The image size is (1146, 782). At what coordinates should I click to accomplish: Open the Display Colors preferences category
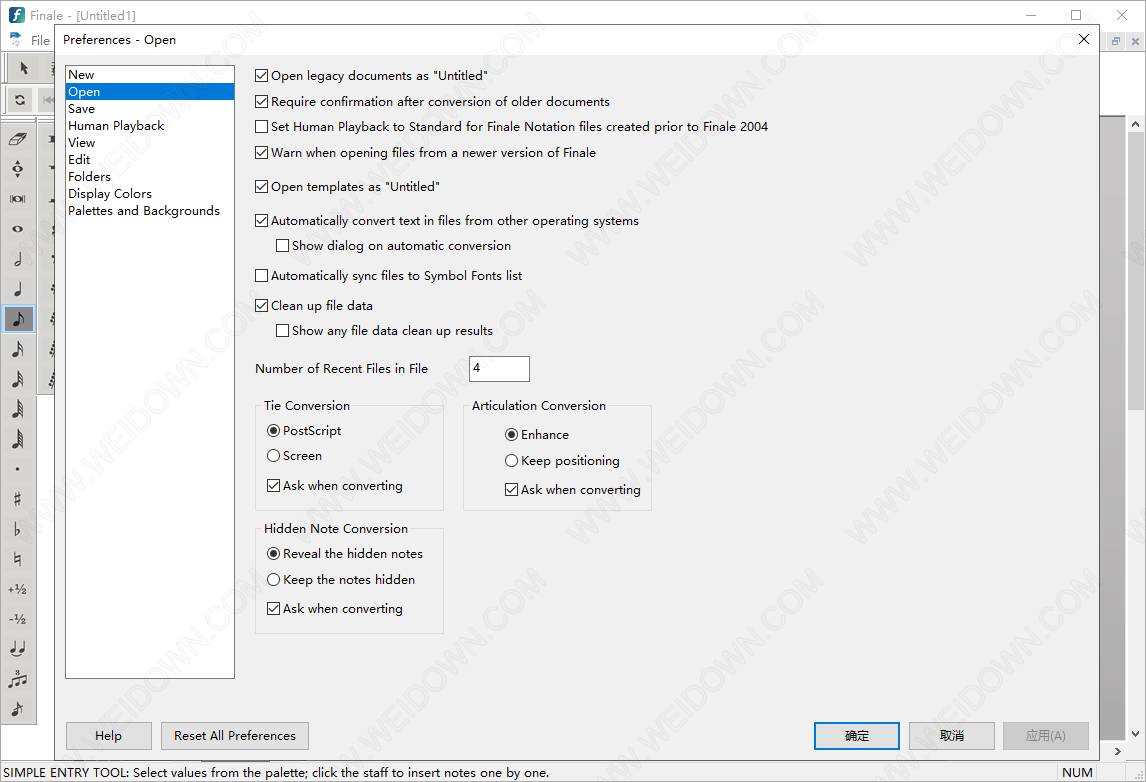tap(150, 194)
